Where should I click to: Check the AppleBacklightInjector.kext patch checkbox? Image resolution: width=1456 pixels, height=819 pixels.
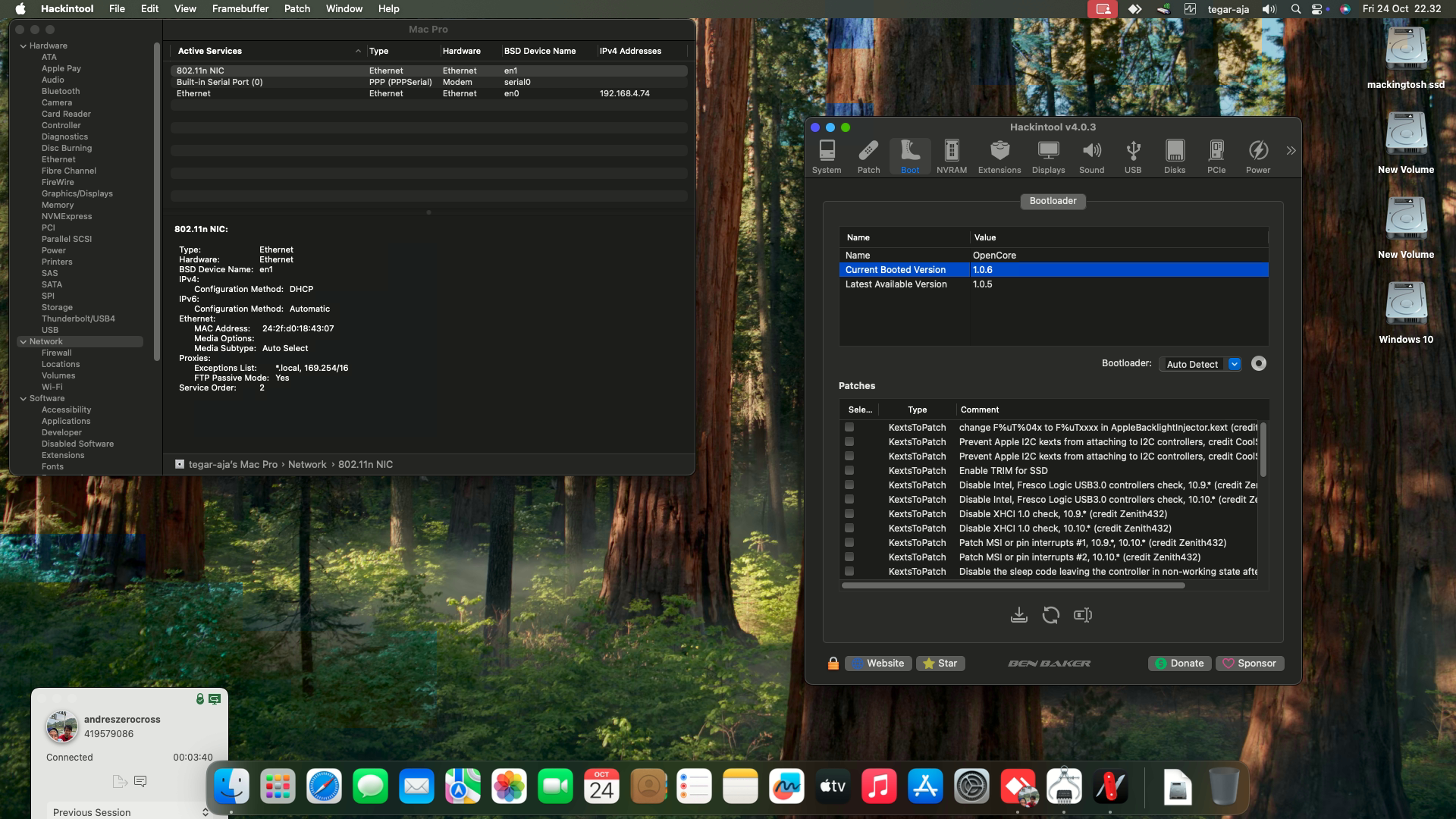click(x=849, y=428)
